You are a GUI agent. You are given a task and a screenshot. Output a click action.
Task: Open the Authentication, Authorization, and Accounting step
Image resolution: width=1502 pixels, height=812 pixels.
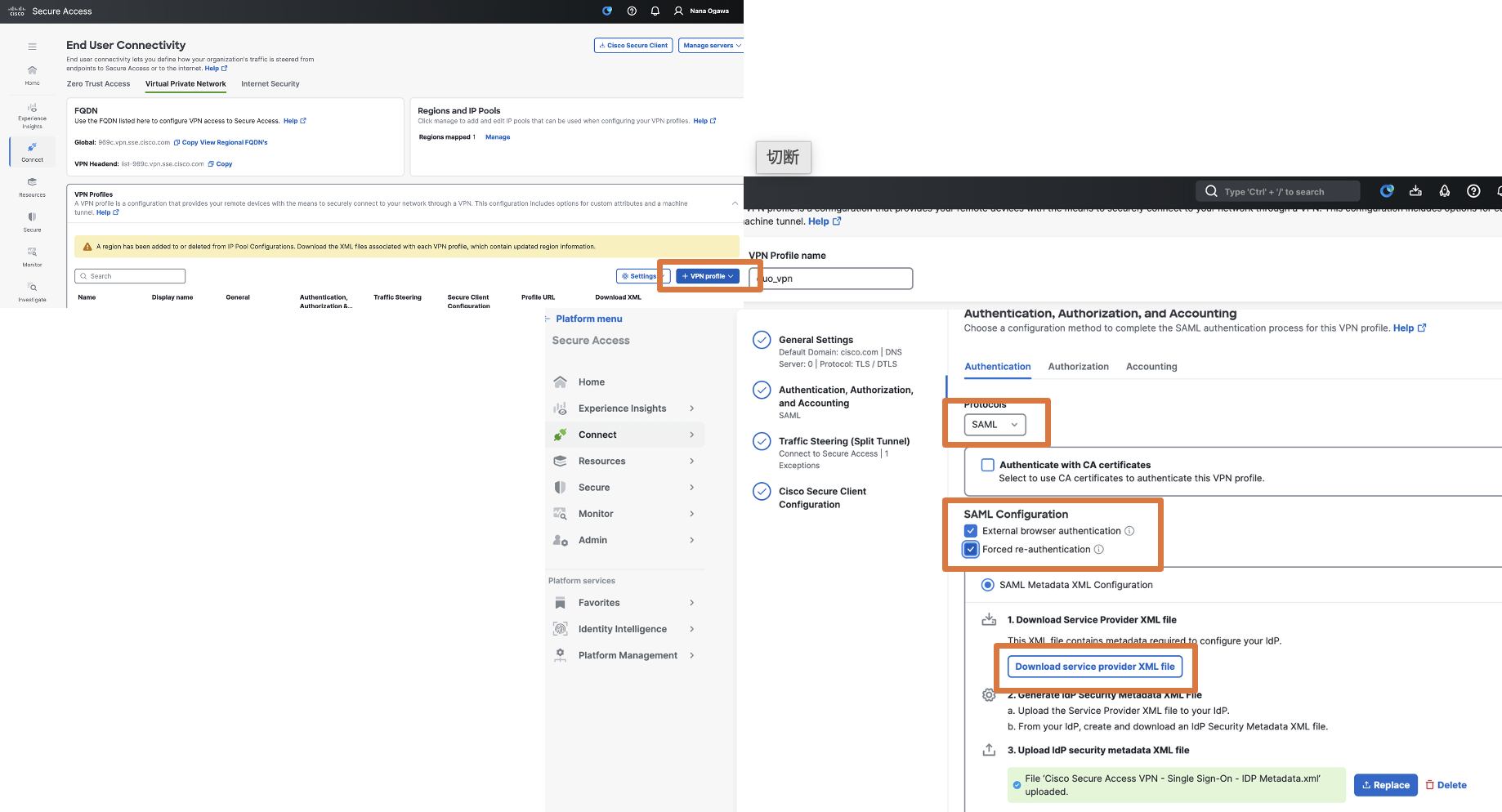(x=846, y=396)
